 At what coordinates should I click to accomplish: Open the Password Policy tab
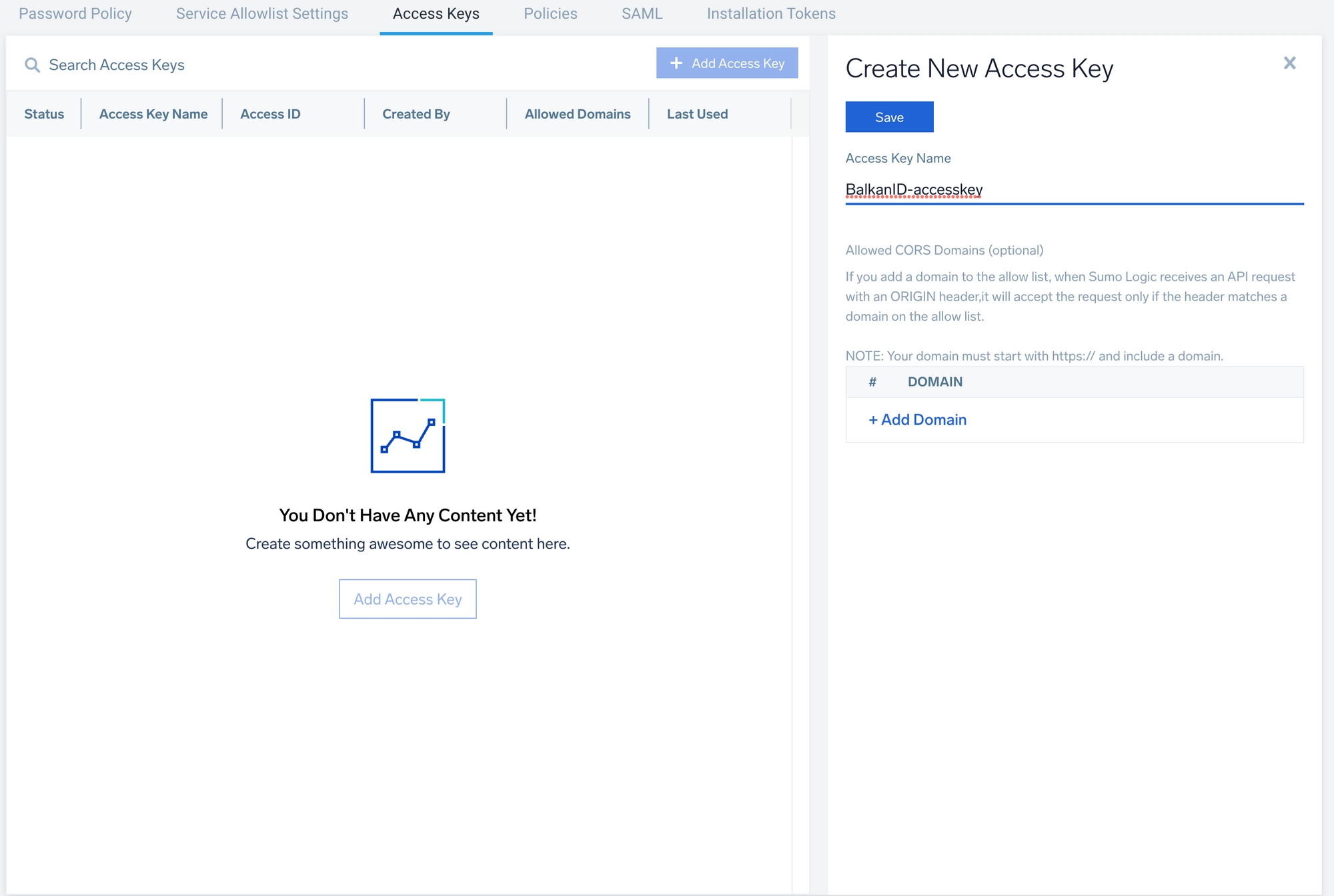(75, 14)
